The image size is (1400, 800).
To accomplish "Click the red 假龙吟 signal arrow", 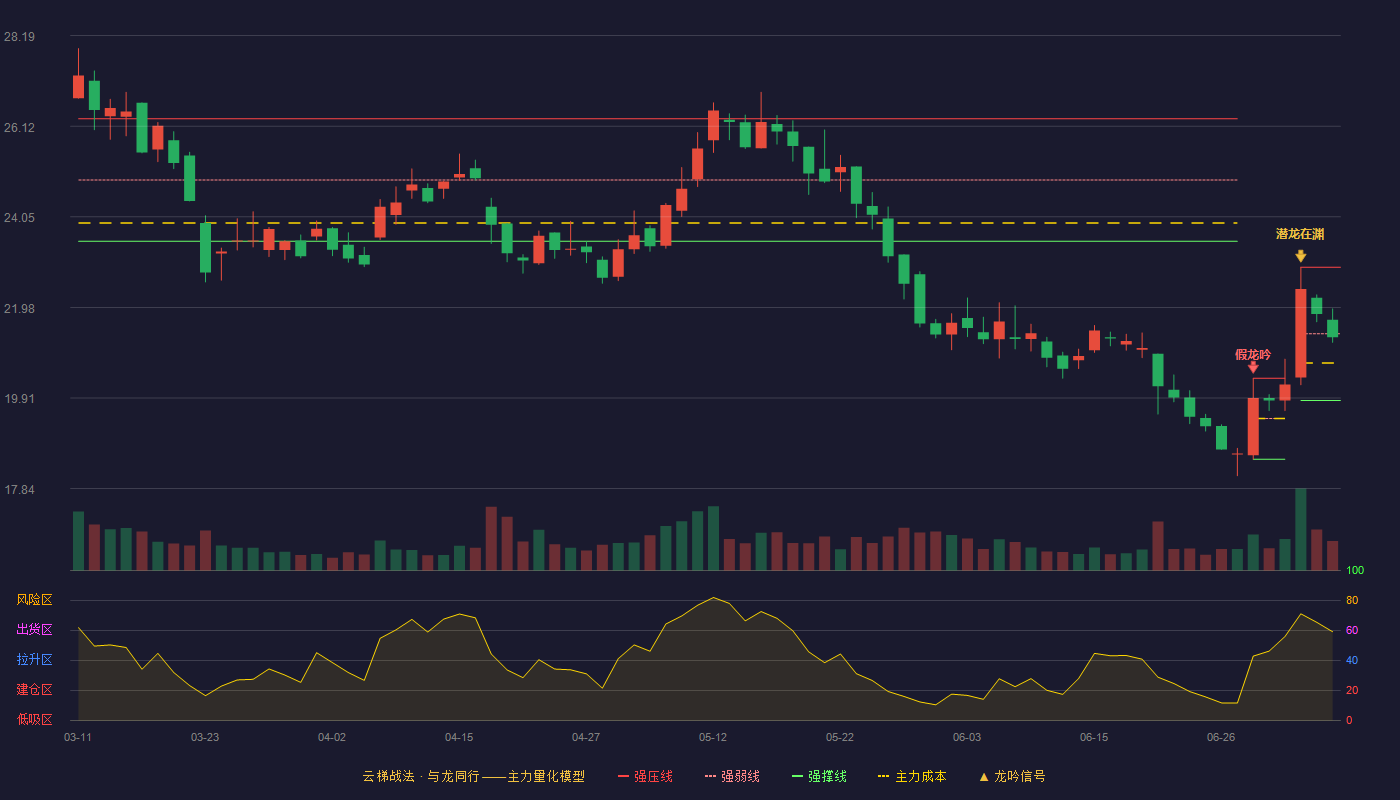I will [1253, 367].
